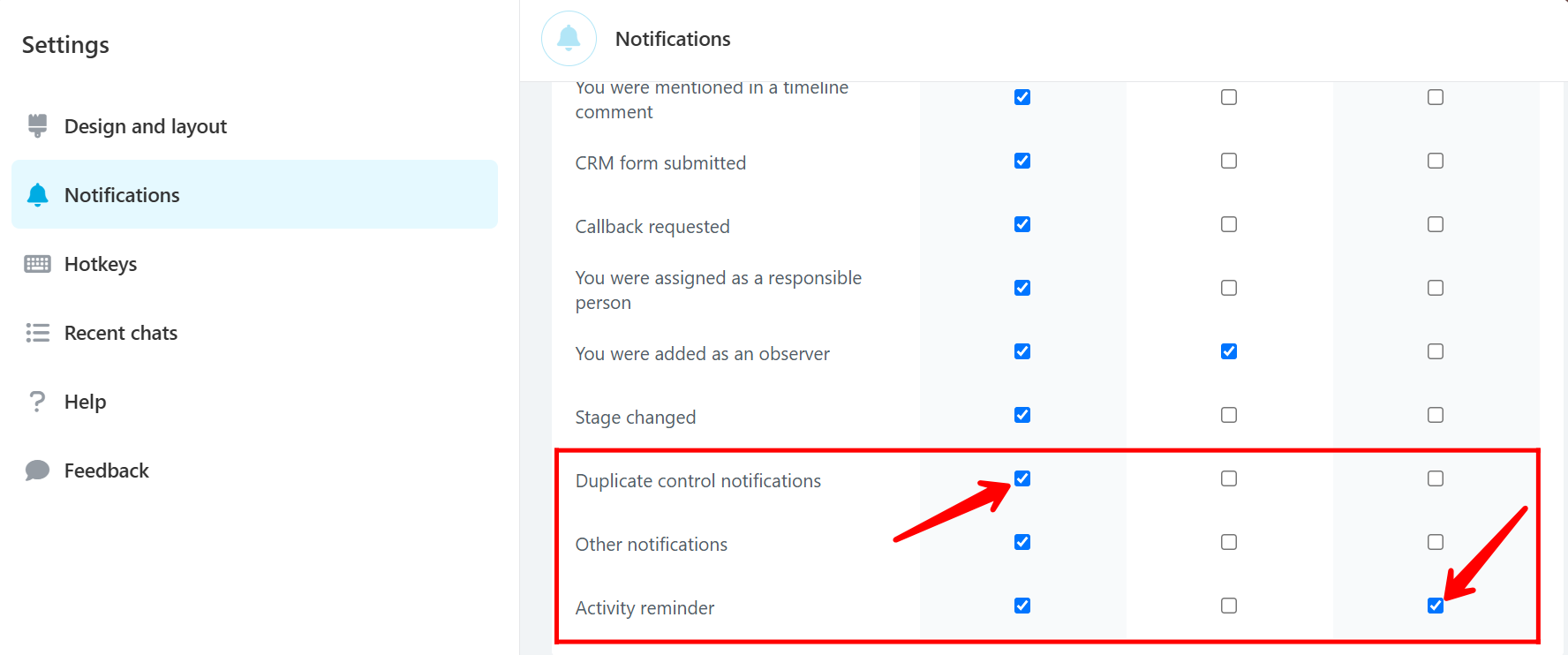Check second checkbox for assigned as responsible person
The width and height of the screenshot is (1568, 655).
pos(1229,288)
